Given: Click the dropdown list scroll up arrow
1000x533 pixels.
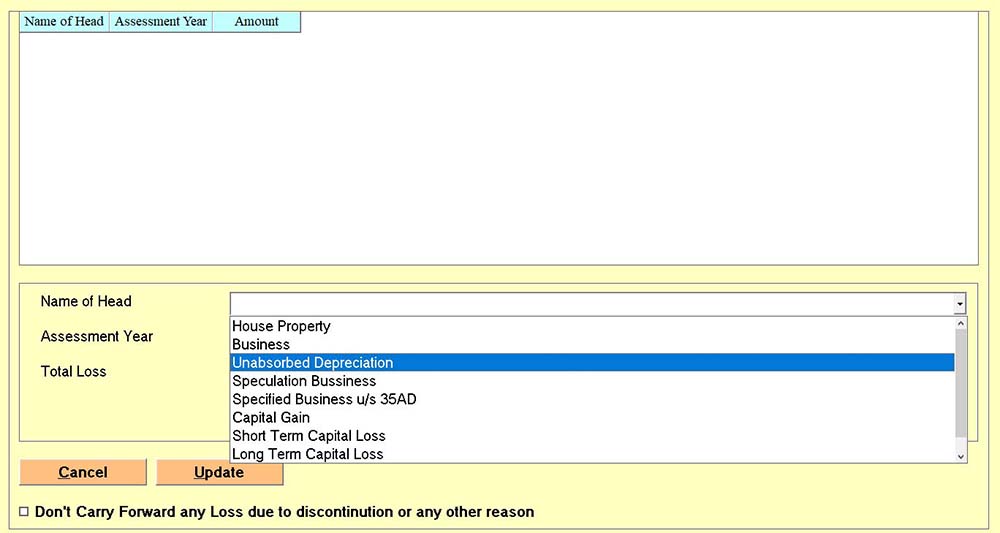Looking at the screenshot, I should (x=962, y=324).
